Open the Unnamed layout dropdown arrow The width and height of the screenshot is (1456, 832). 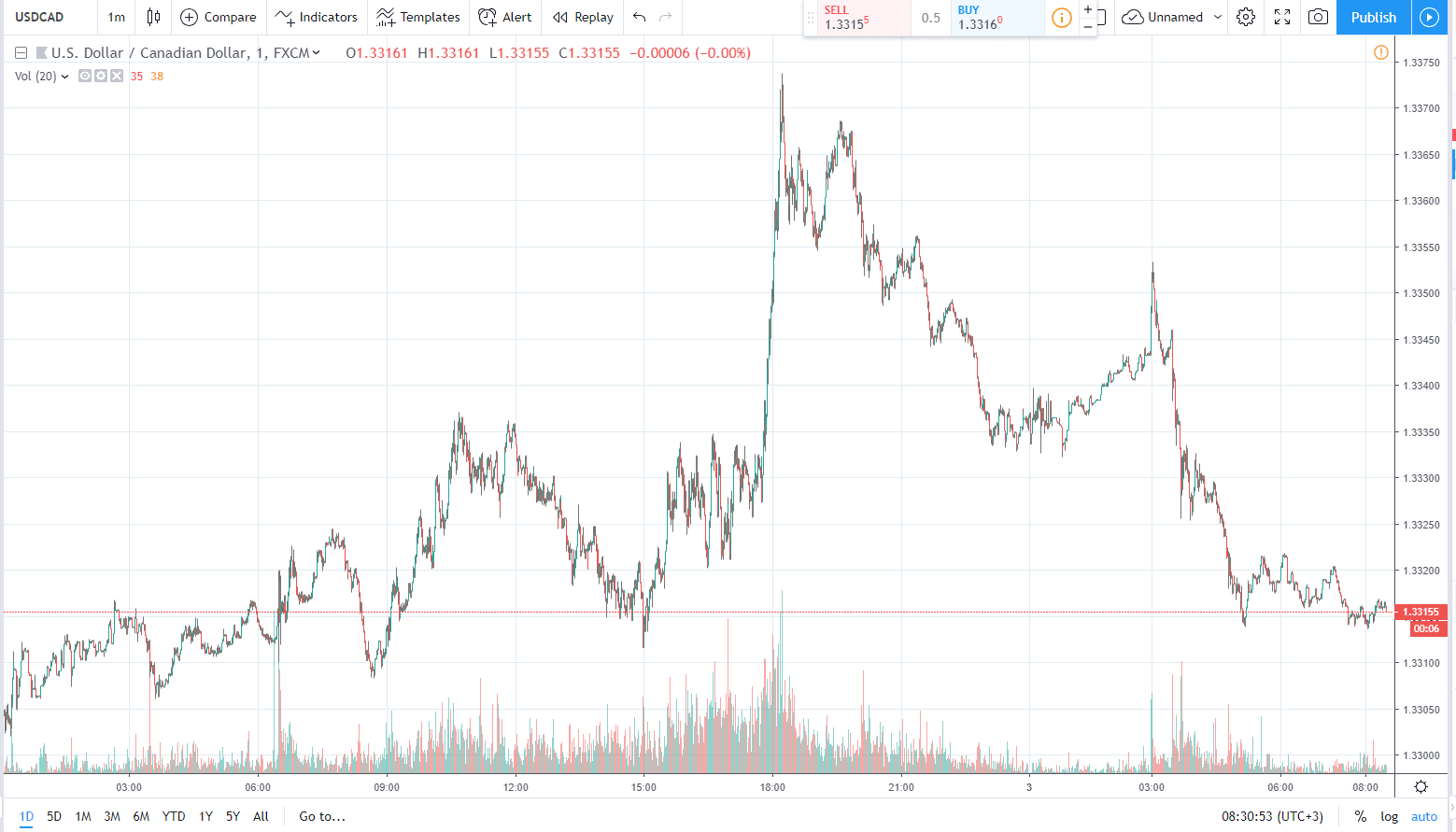point(1218,17)
